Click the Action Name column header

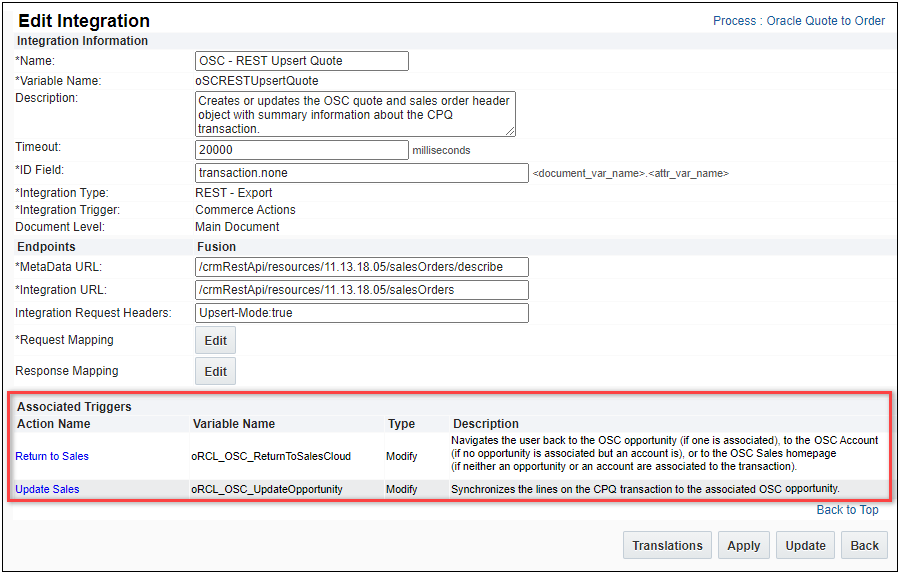coord(53,424)
